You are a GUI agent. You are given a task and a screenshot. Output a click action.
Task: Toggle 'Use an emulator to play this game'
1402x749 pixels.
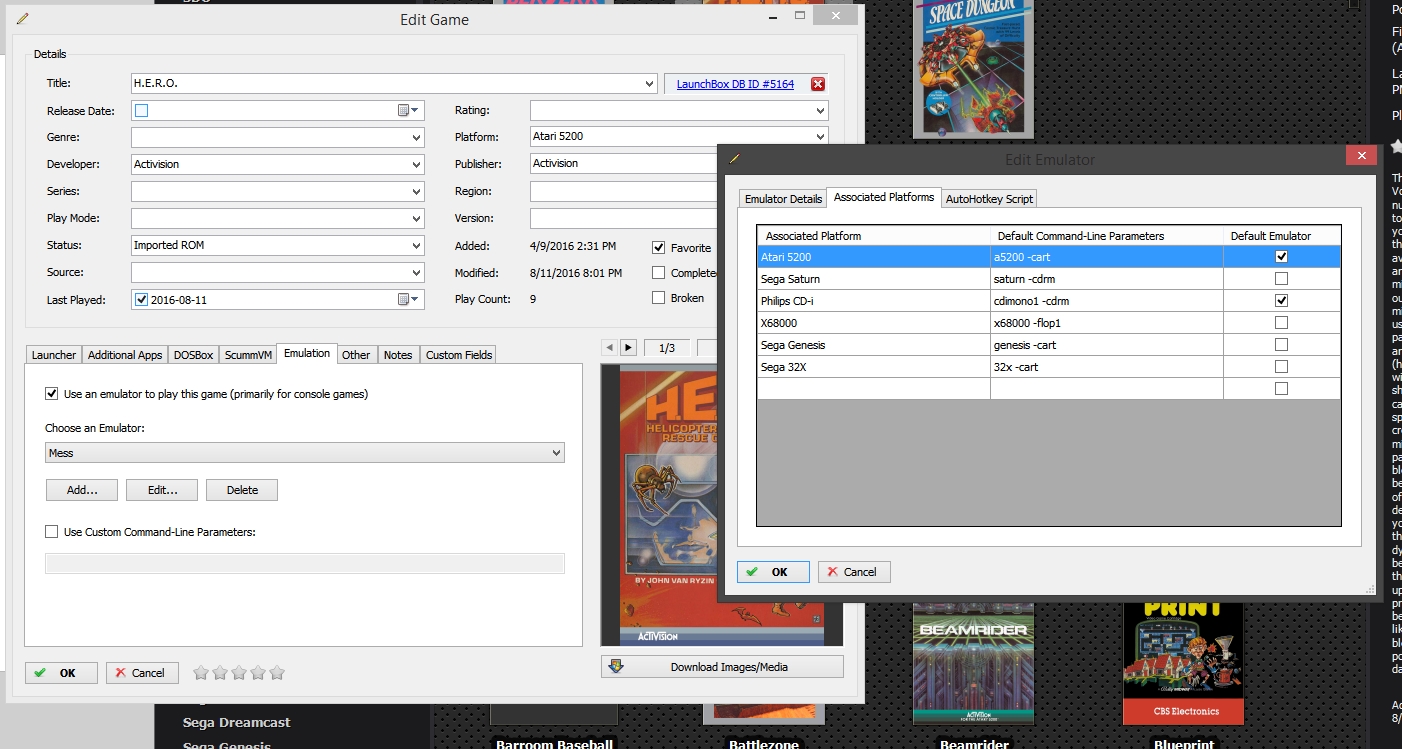pos(52,394)
